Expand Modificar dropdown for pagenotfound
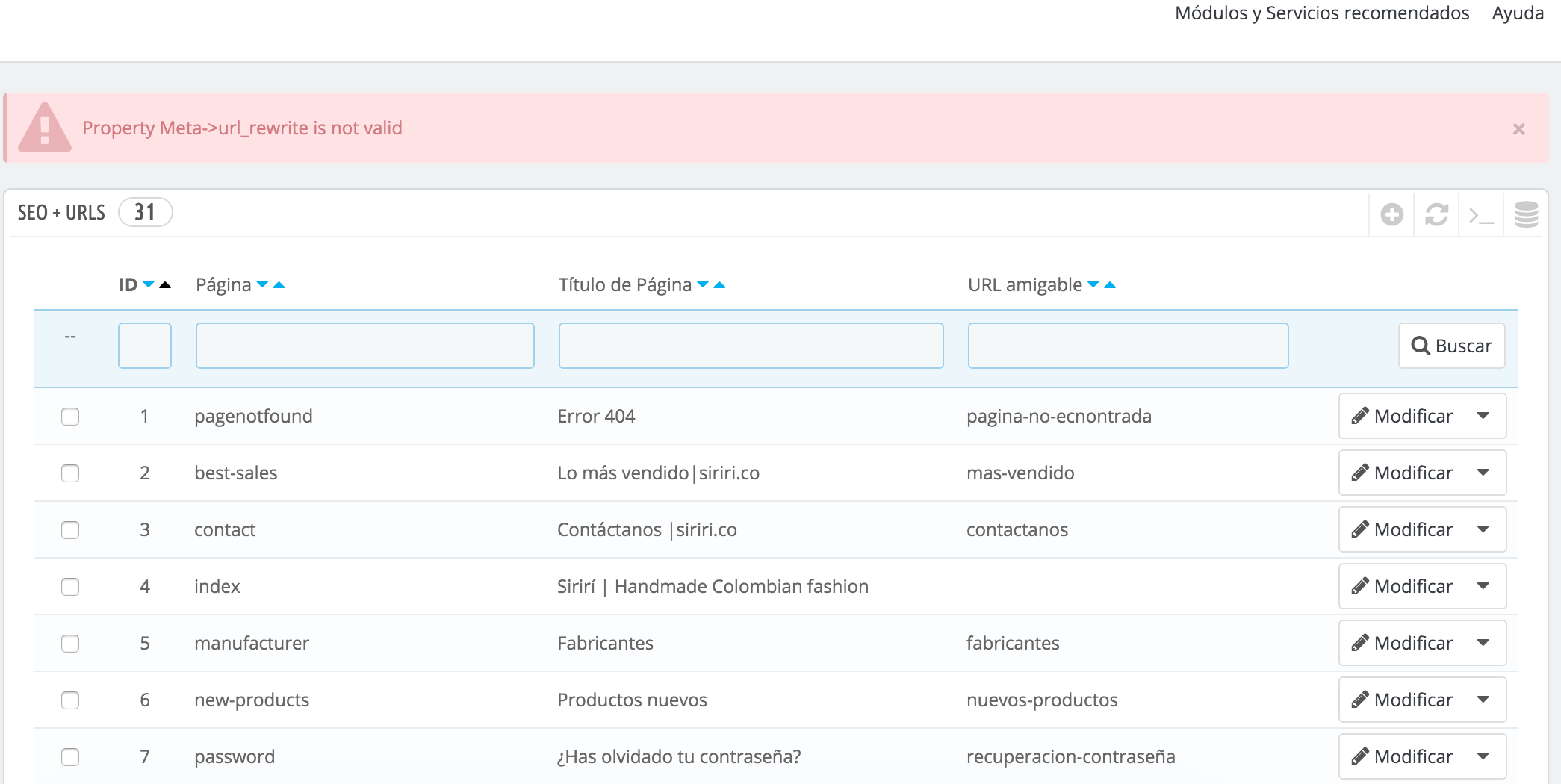The image size is (1561, 784). pos(1483,416)
